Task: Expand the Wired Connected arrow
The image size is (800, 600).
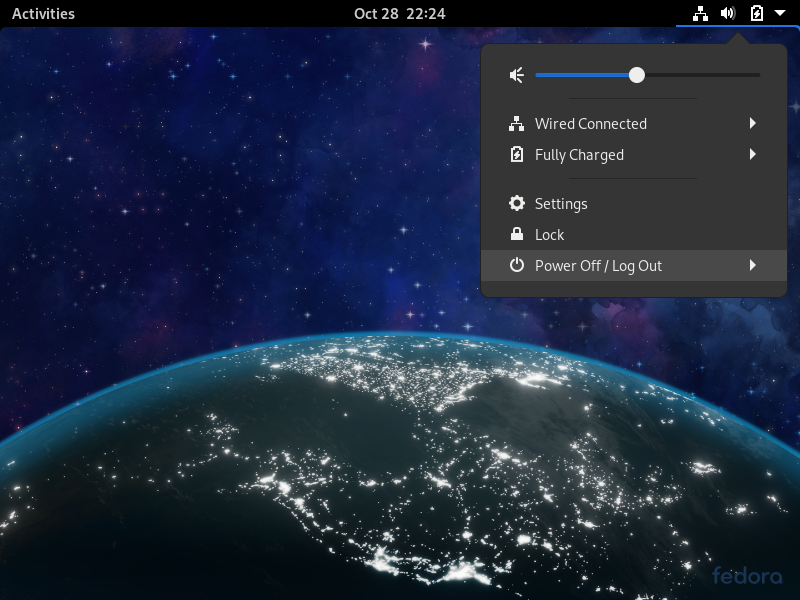Action: click(x=753, y=123)
